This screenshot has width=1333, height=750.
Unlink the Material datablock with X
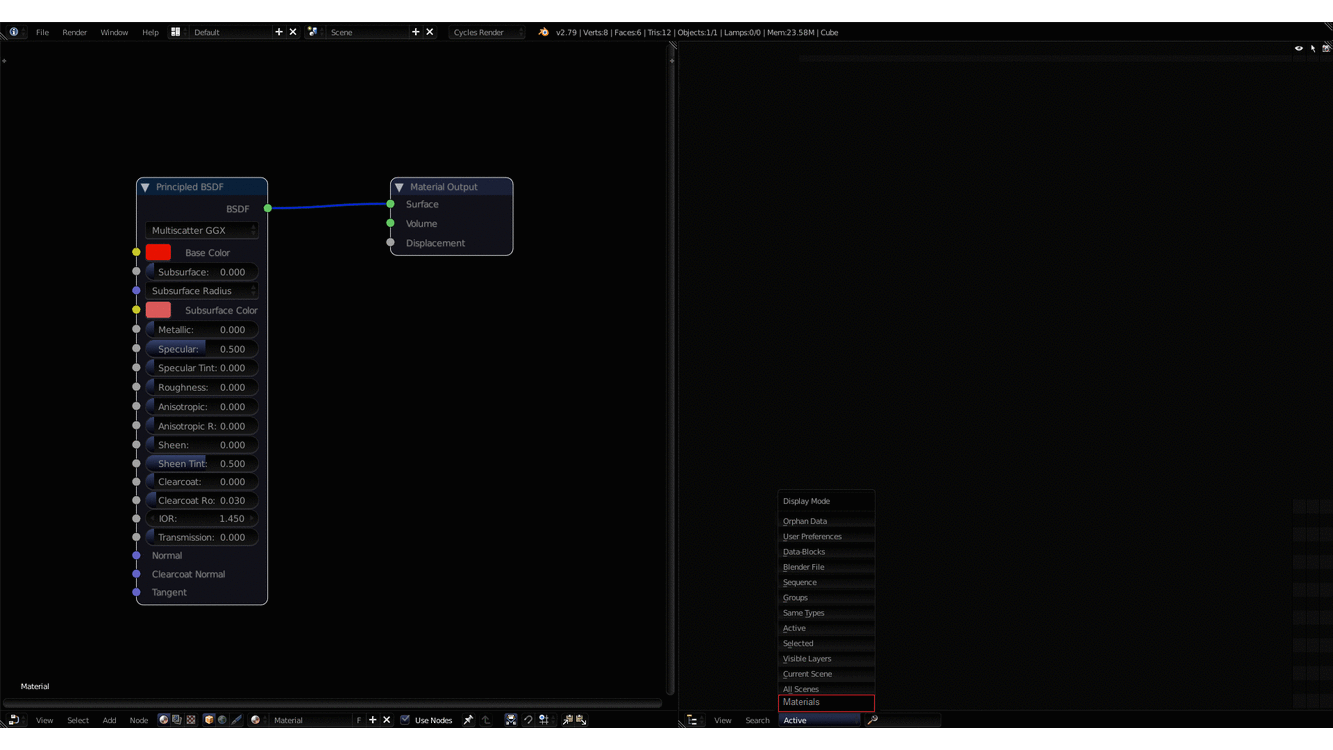click(x=387, y=720)
